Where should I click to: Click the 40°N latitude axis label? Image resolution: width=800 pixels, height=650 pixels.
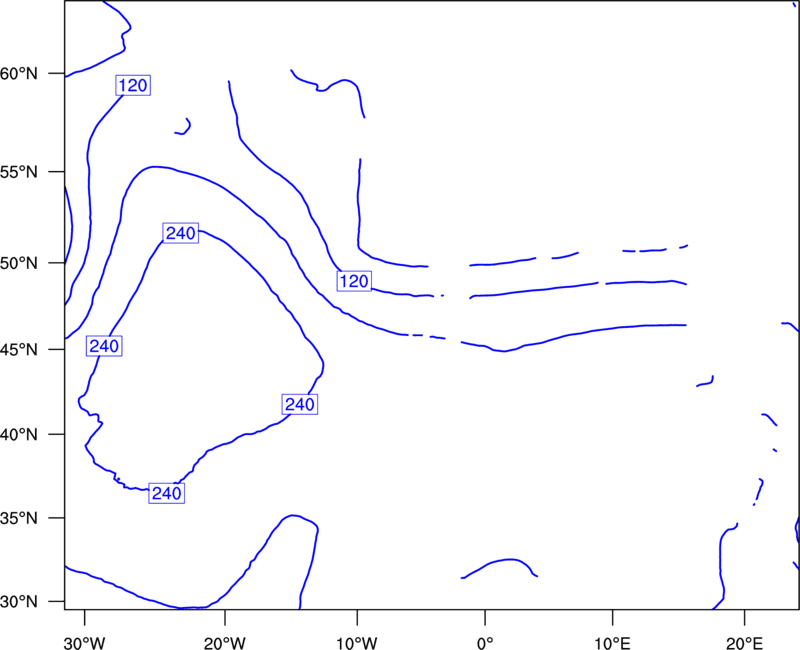pyautogui.click(x=19, y=435)
